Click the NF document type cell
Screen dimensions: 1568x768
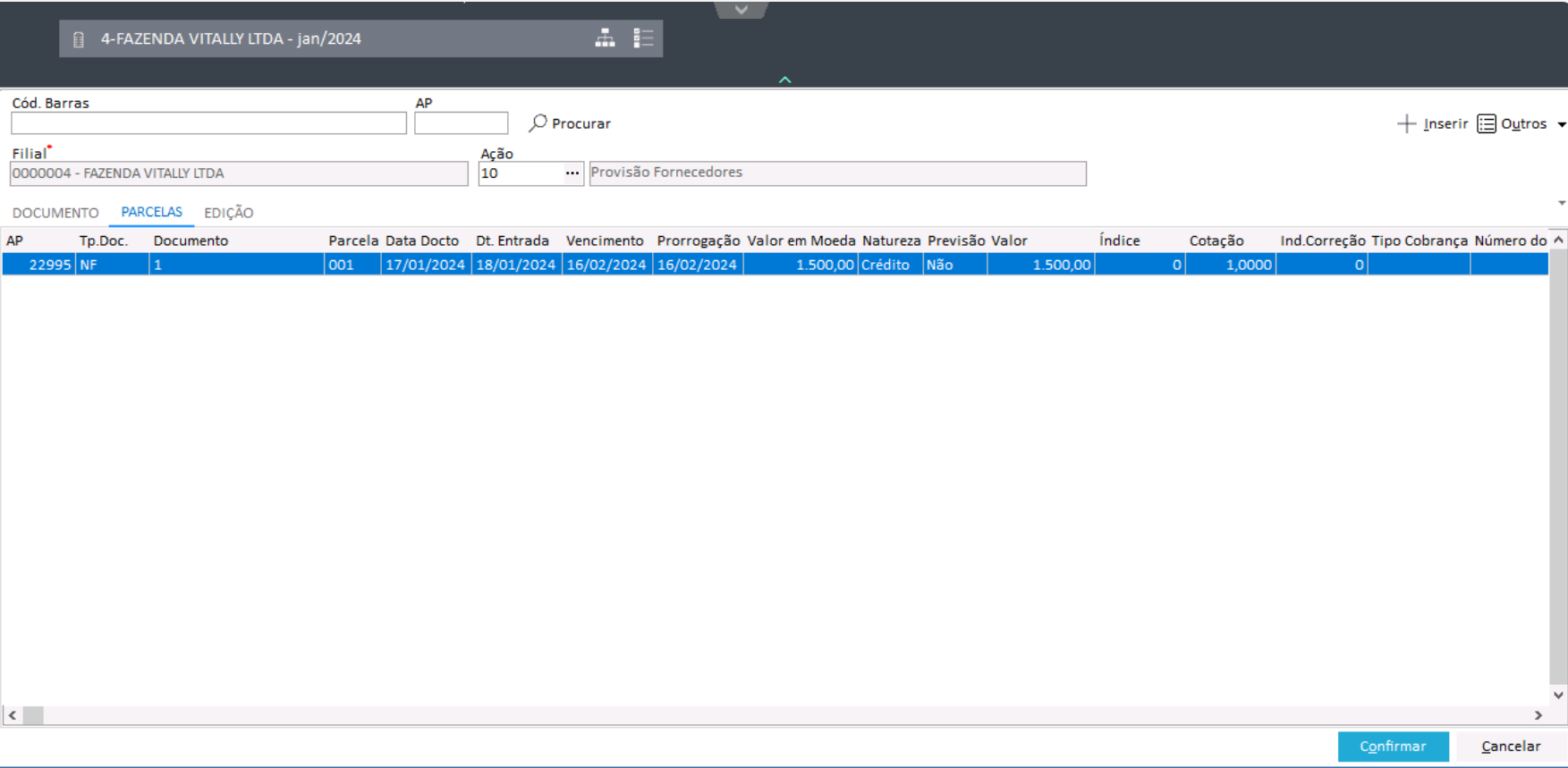point(112,265)
